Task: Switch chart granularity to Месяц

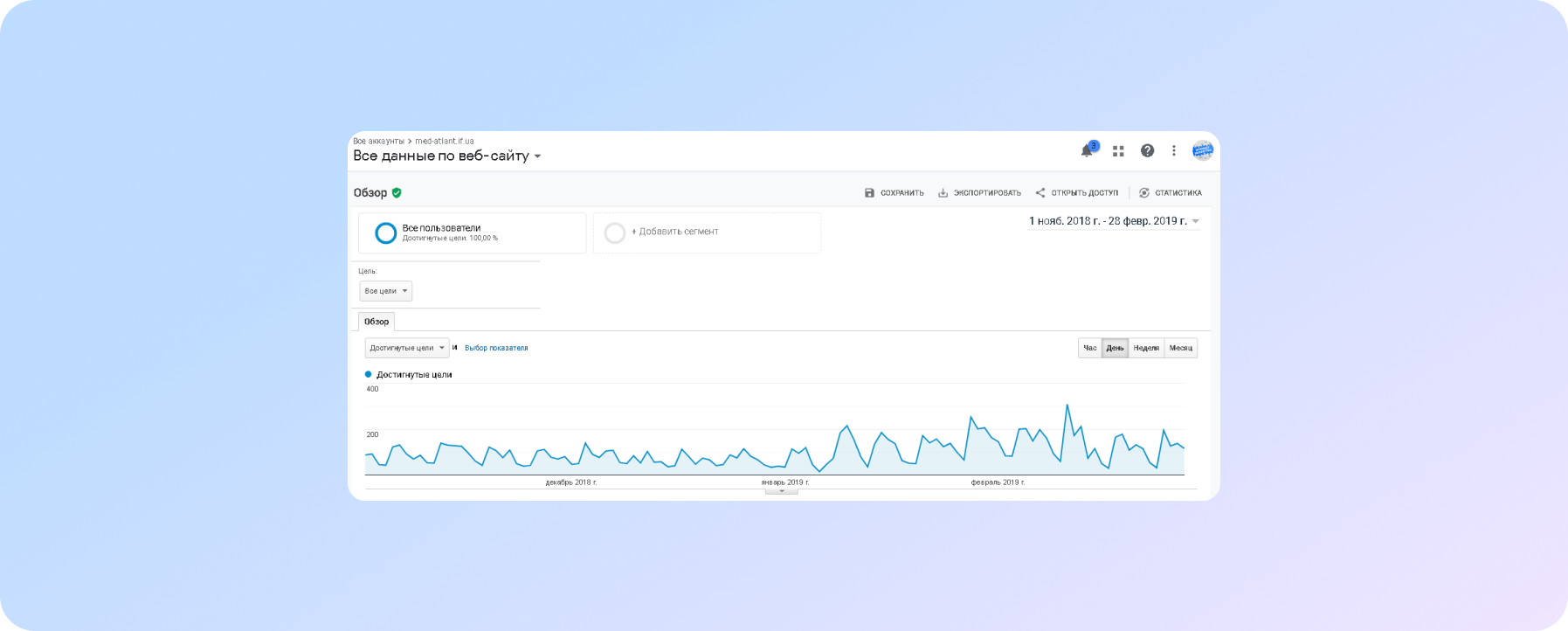Action: click(1181, 348)
